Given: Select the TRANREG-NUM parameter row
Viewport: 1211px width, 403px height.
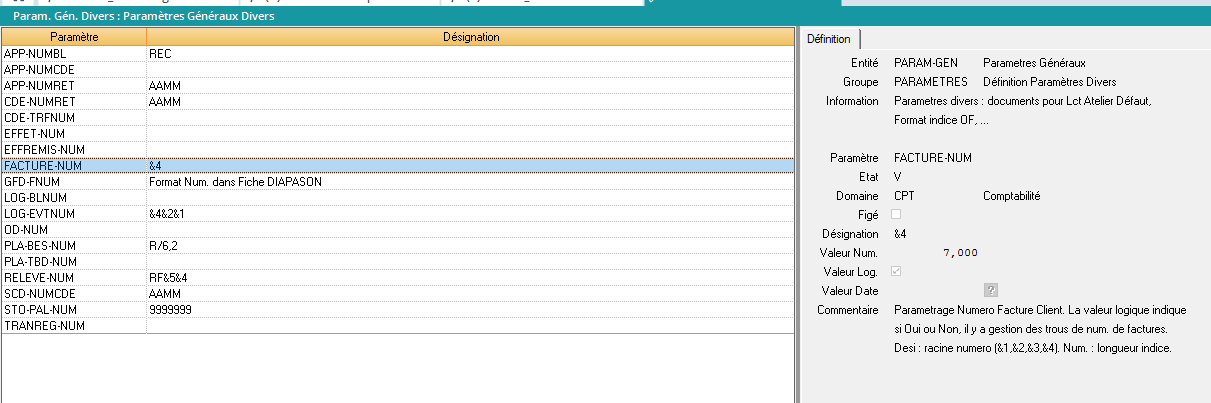Looking at the screenshot, I should click(74, 325).
